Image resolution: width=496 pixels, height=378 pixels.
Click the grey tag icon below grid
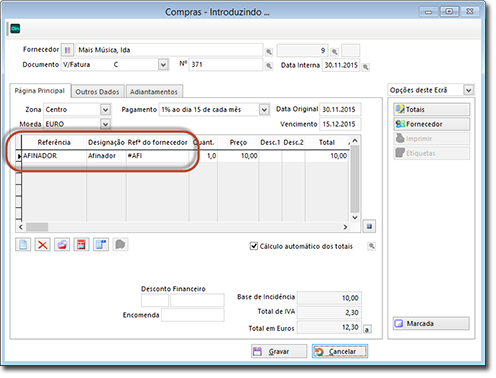coord(120,245)
